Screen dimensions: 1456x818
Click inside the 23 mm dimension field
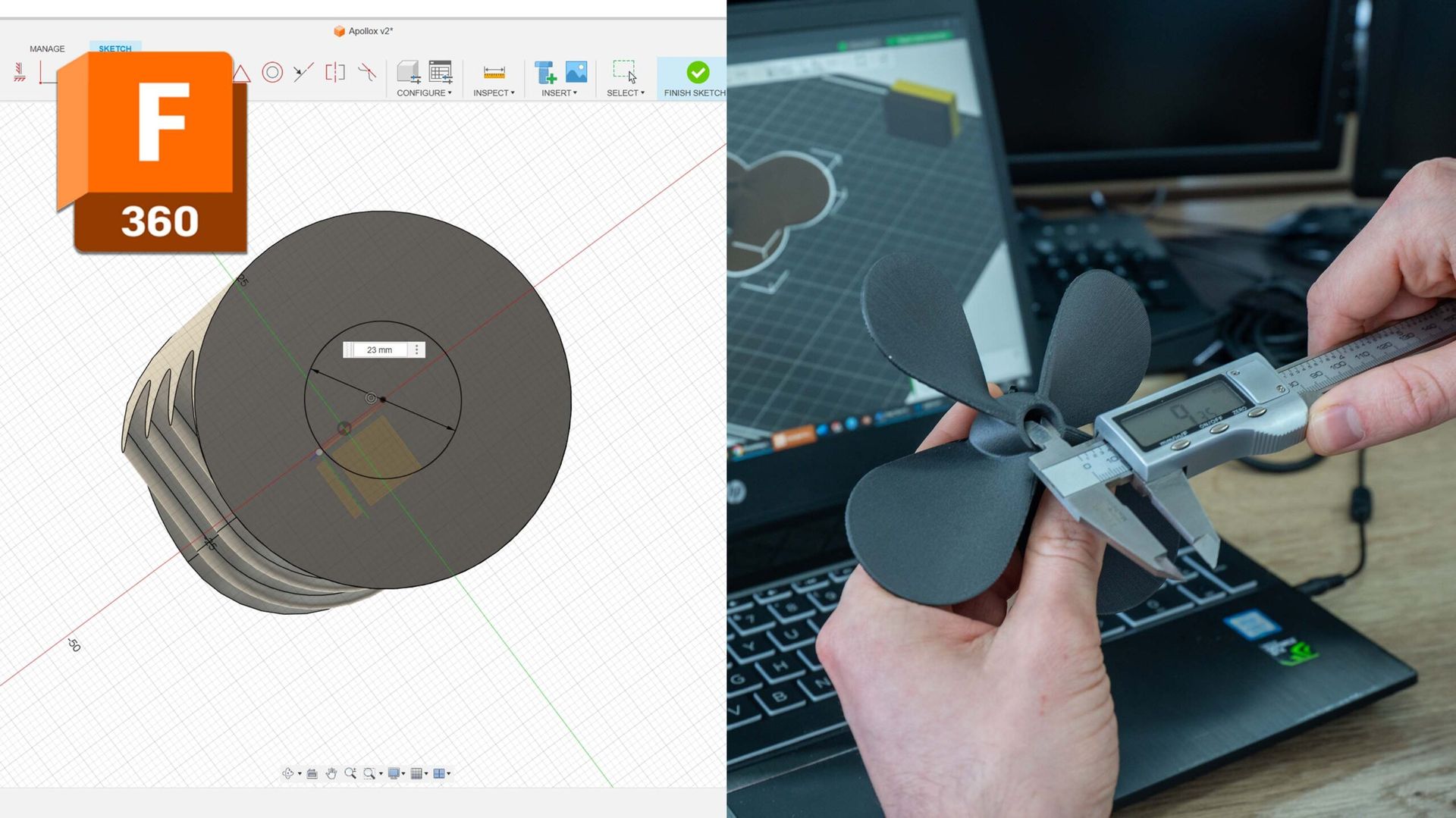379,349
